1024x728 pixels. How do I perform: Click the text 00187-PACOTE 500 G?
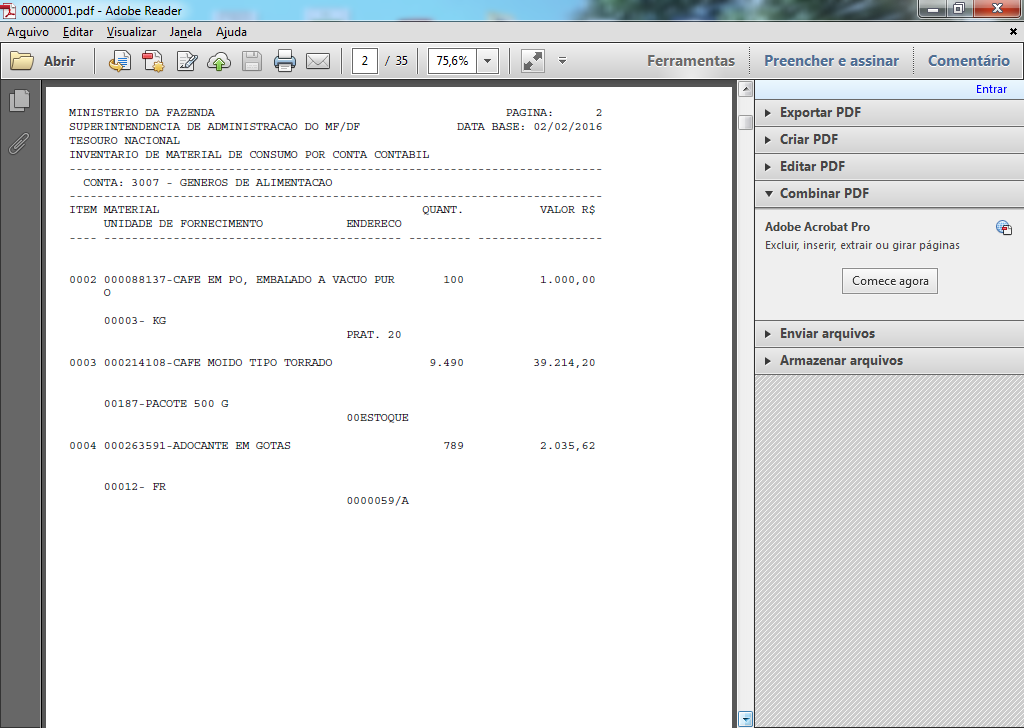tap(167, 404)
